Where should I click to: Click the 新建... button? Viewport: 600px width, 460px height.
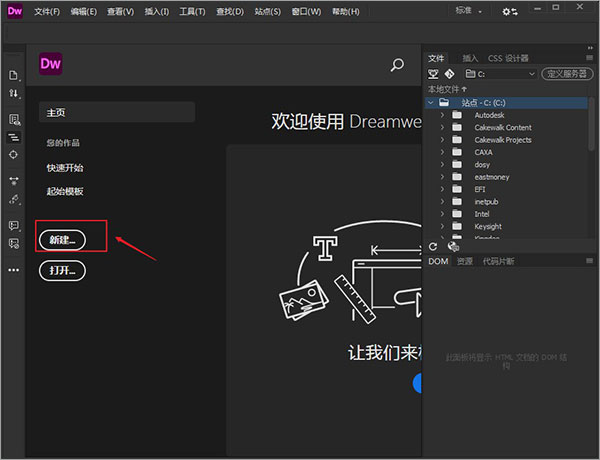click(x=62, y=240)
